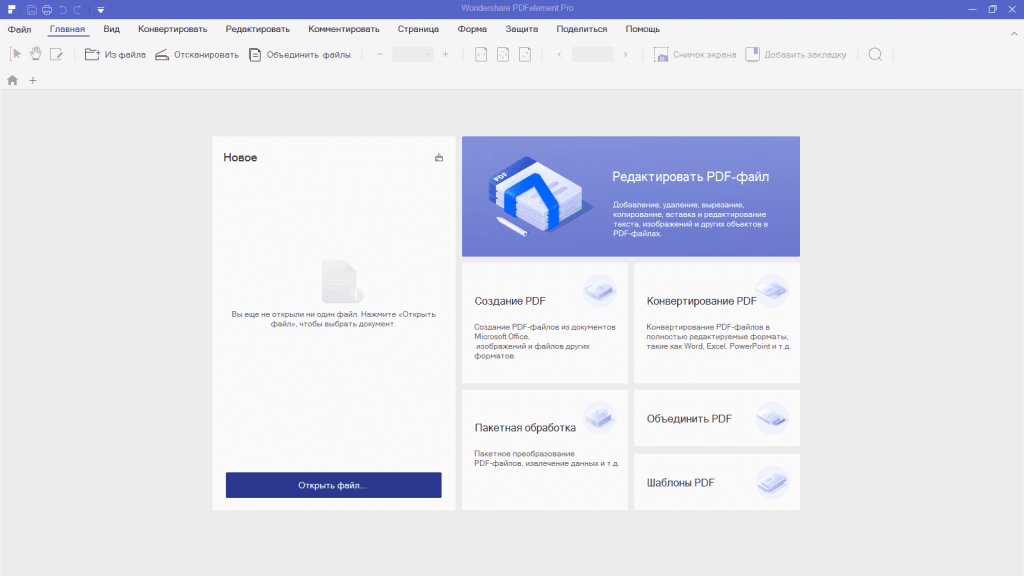
Task: Open quick access toolbar dropdown arrow
Action: 101,10
